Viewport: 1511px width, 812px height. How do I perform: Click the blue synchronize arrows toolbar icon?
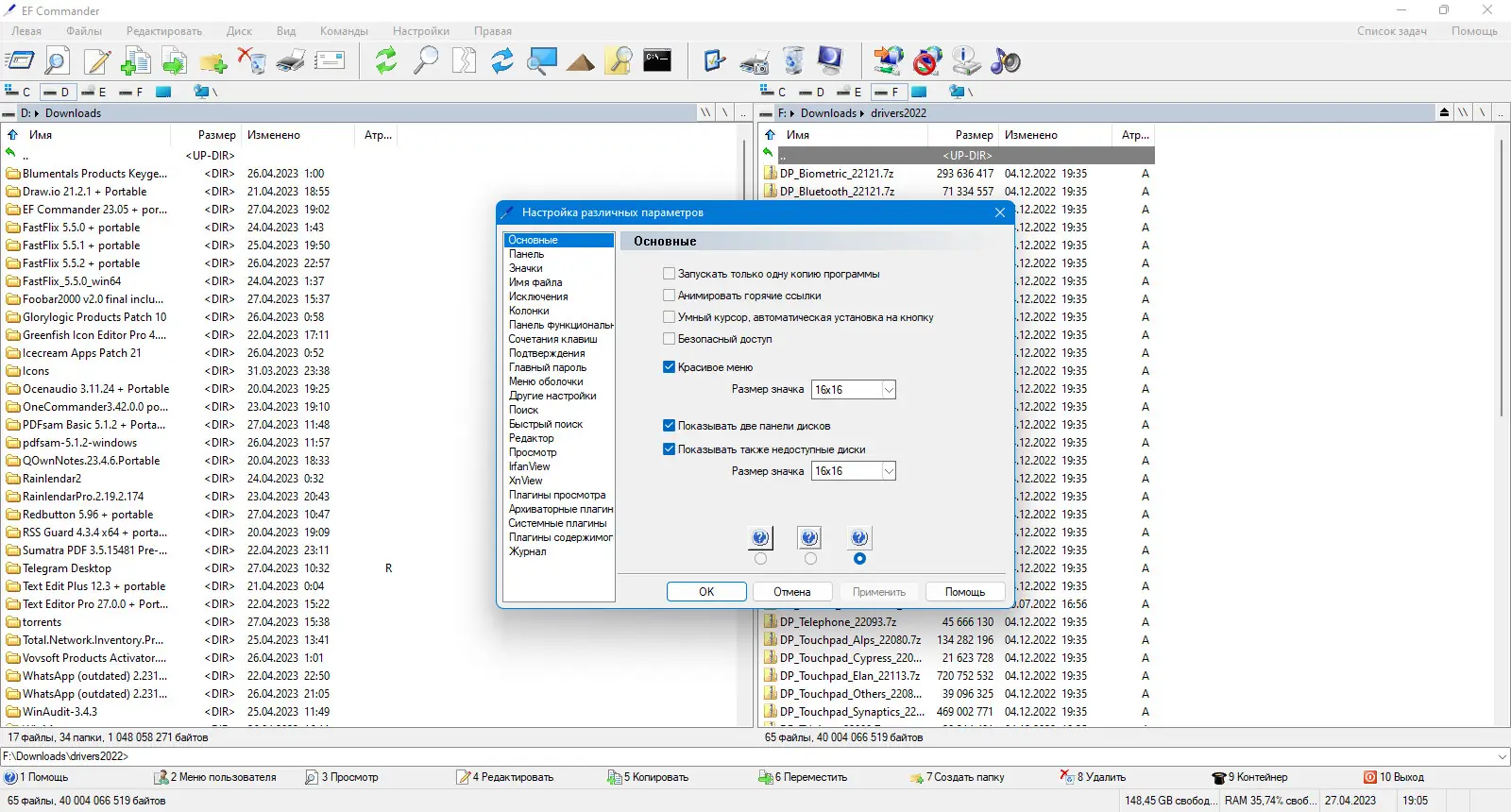tap(502, 61)
